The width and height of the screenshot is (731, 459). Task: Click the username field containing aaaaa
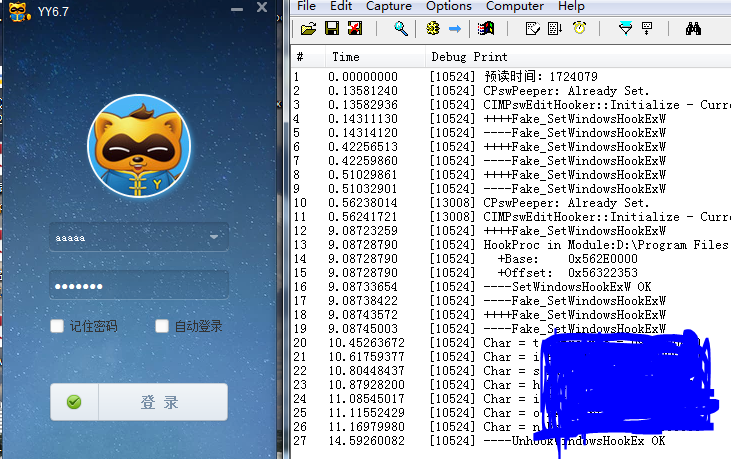click(x=139, y=237)
